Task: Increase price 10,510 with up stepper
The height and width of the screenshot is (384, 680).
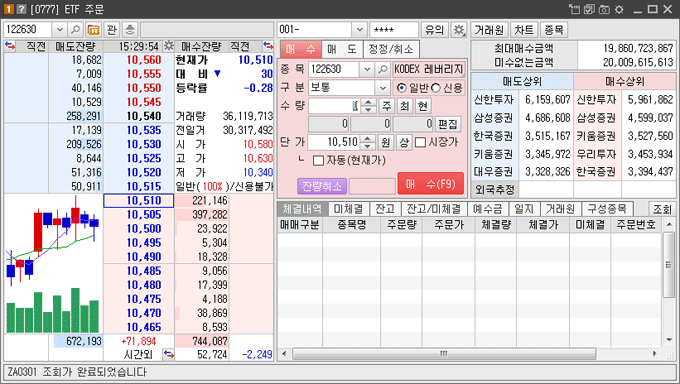Action: 367,139
